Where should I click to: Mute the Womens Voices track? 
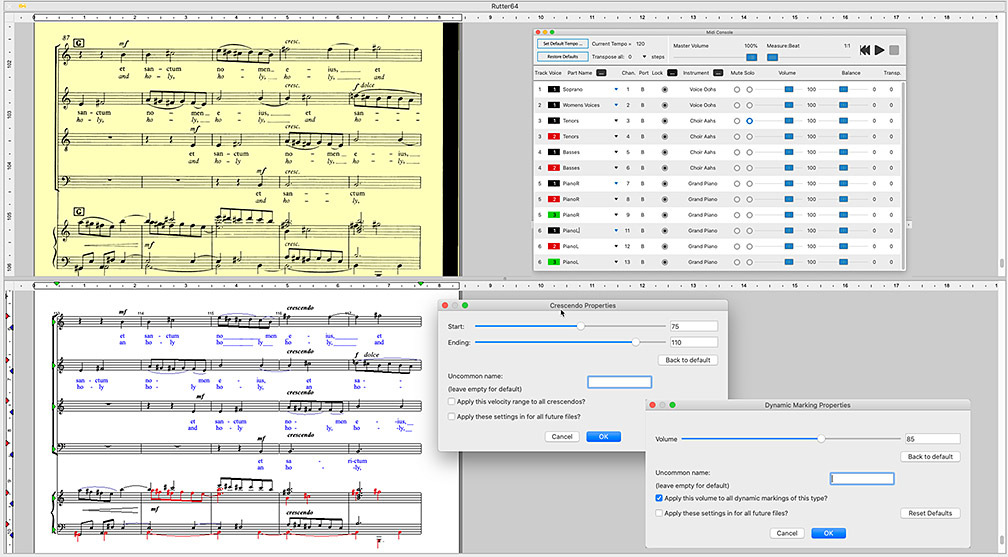coord(737,105)
